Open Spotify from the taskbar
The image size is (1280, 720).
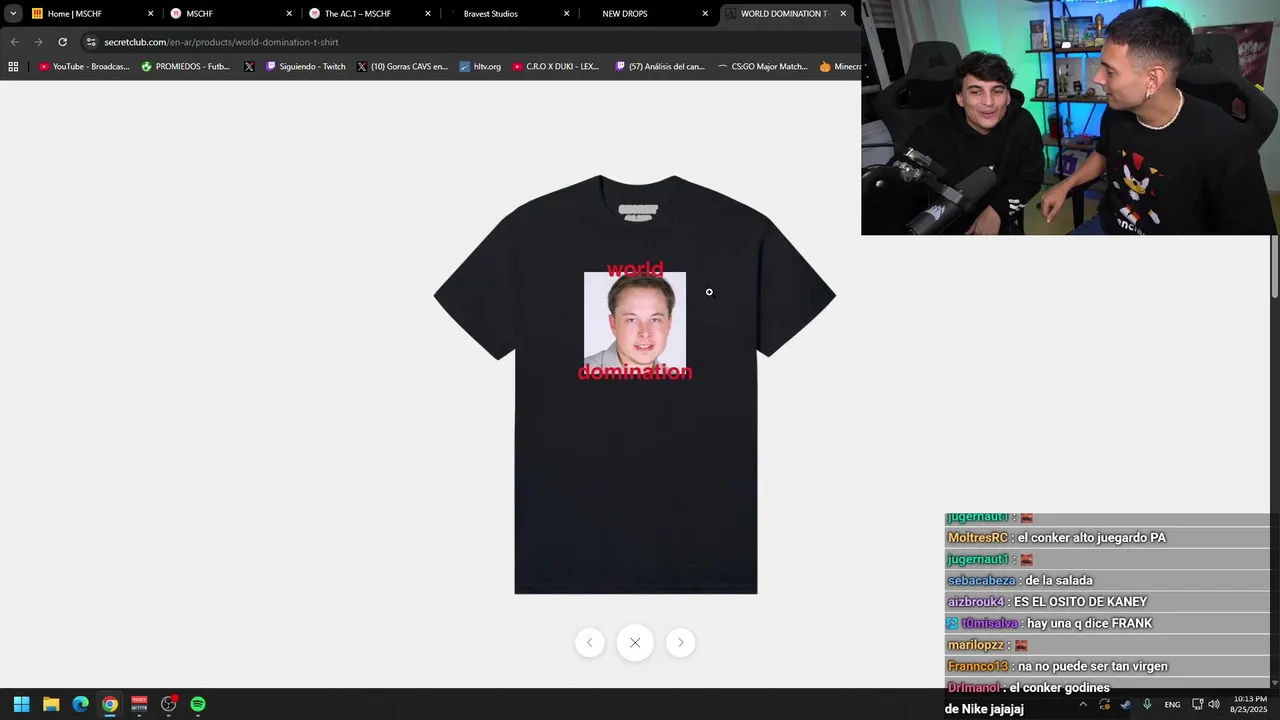coord(198,704)
